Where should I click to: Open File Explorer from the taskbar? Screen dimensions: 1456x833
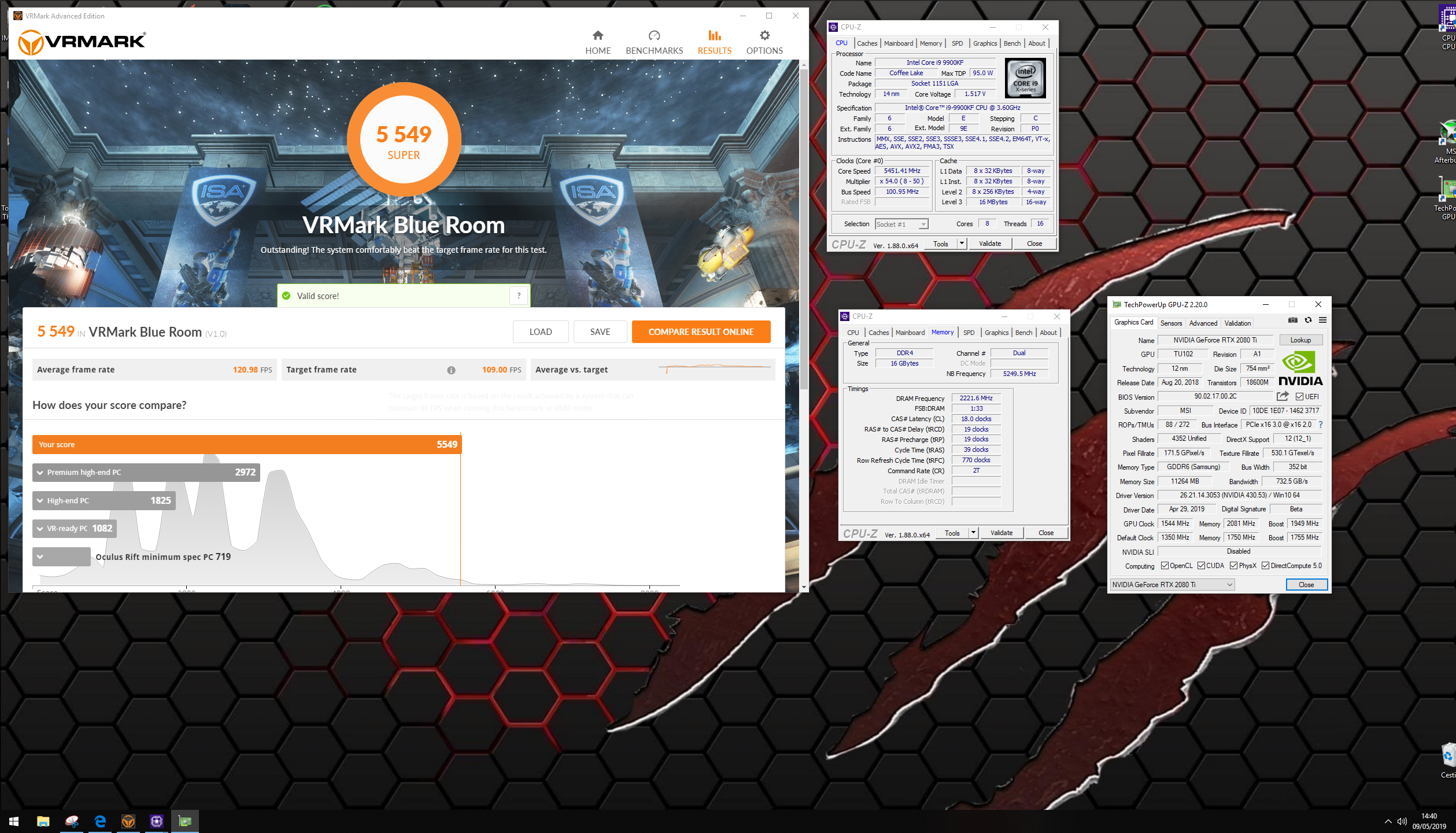[43, 821]
